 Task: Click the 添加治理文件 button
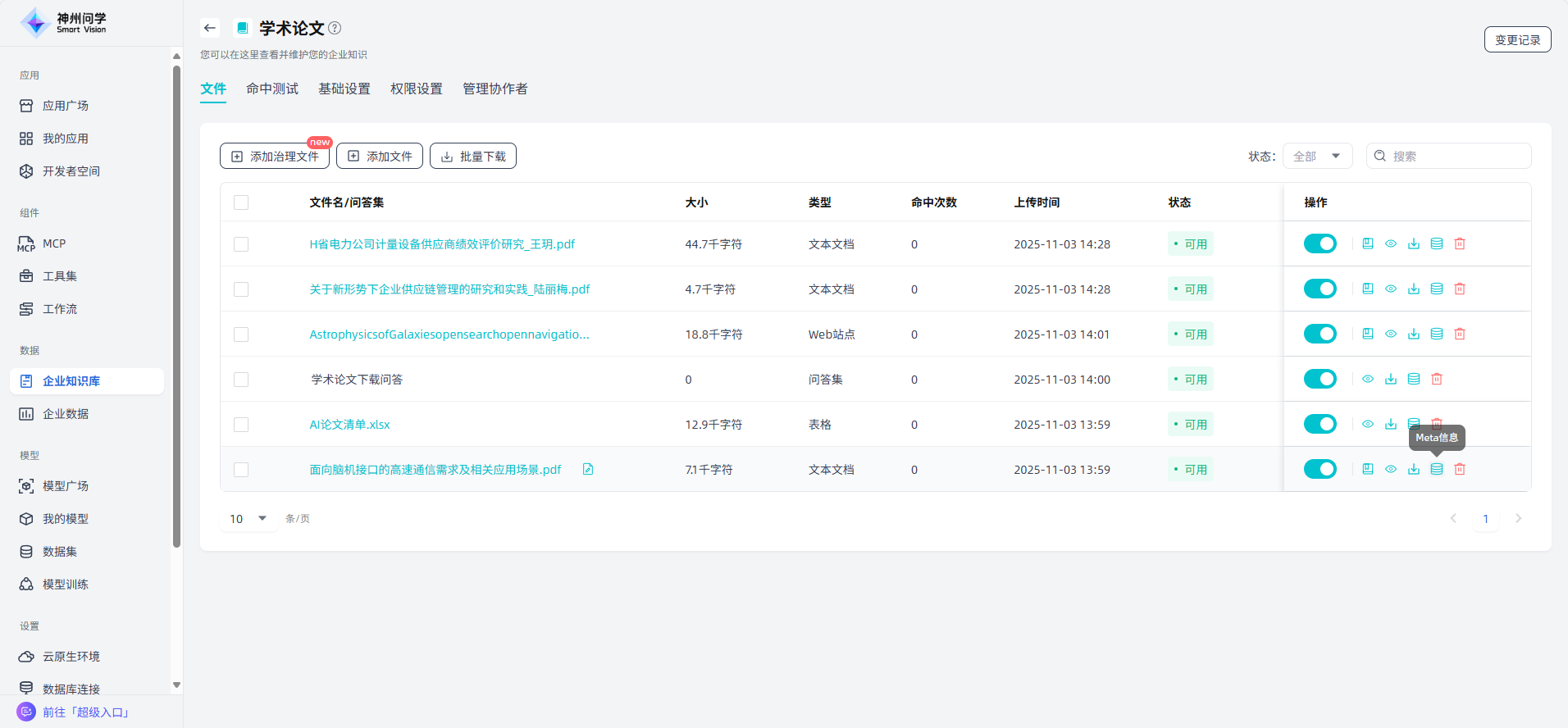click(x=275, y=156)
